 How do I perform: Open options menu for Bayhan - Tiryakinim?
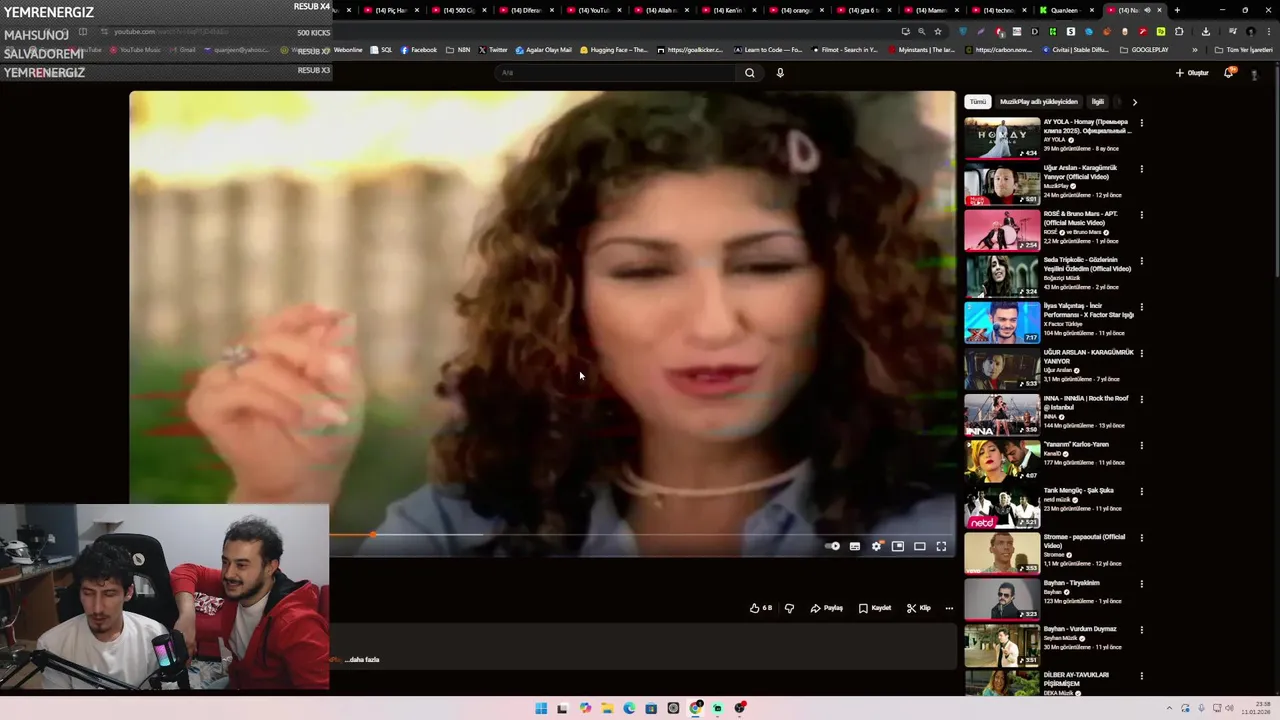click(x=1141, y=583)
